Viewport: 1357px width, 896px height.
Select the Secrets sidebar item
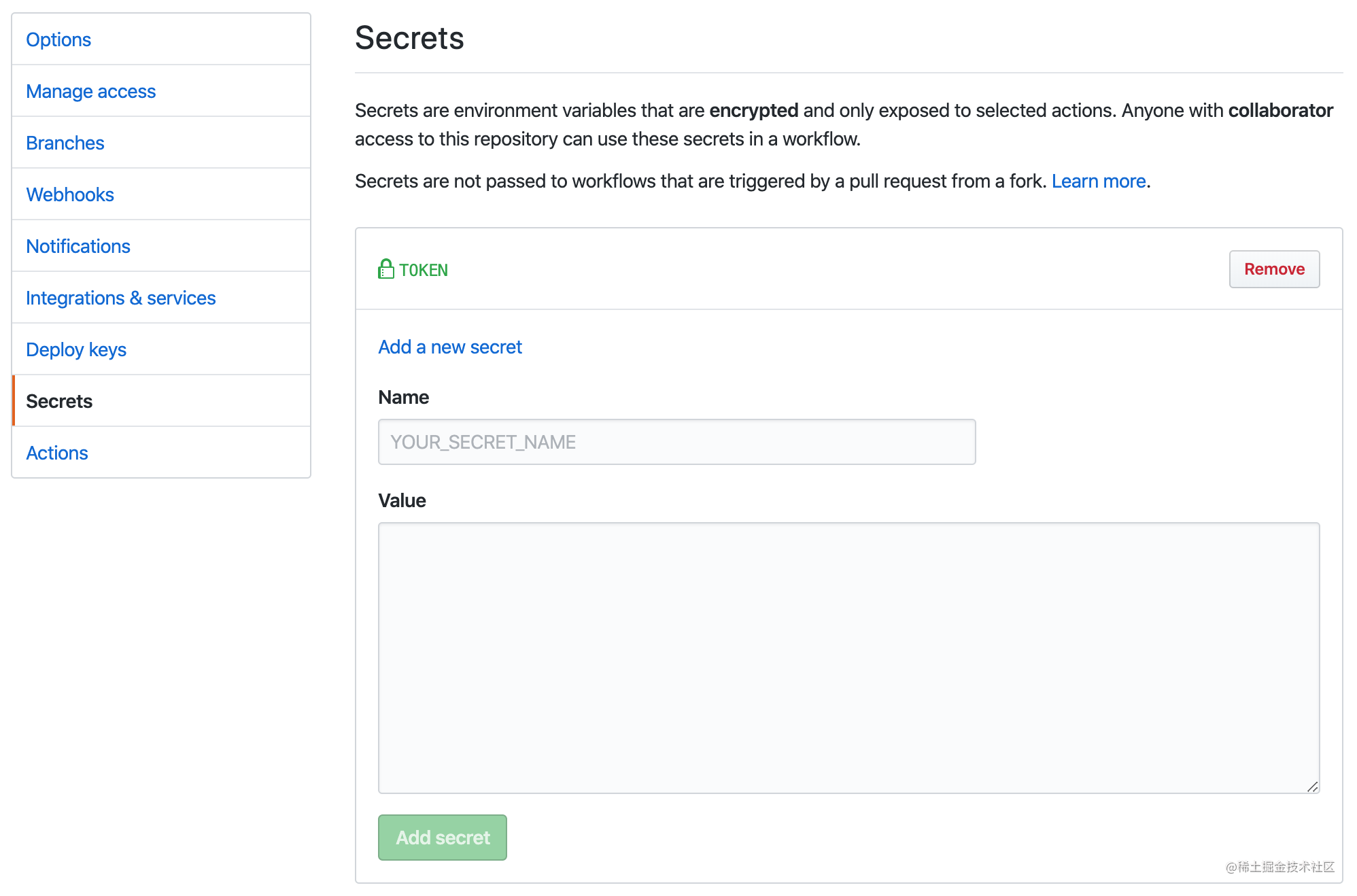pyautogui.click(x=161, y=401)
